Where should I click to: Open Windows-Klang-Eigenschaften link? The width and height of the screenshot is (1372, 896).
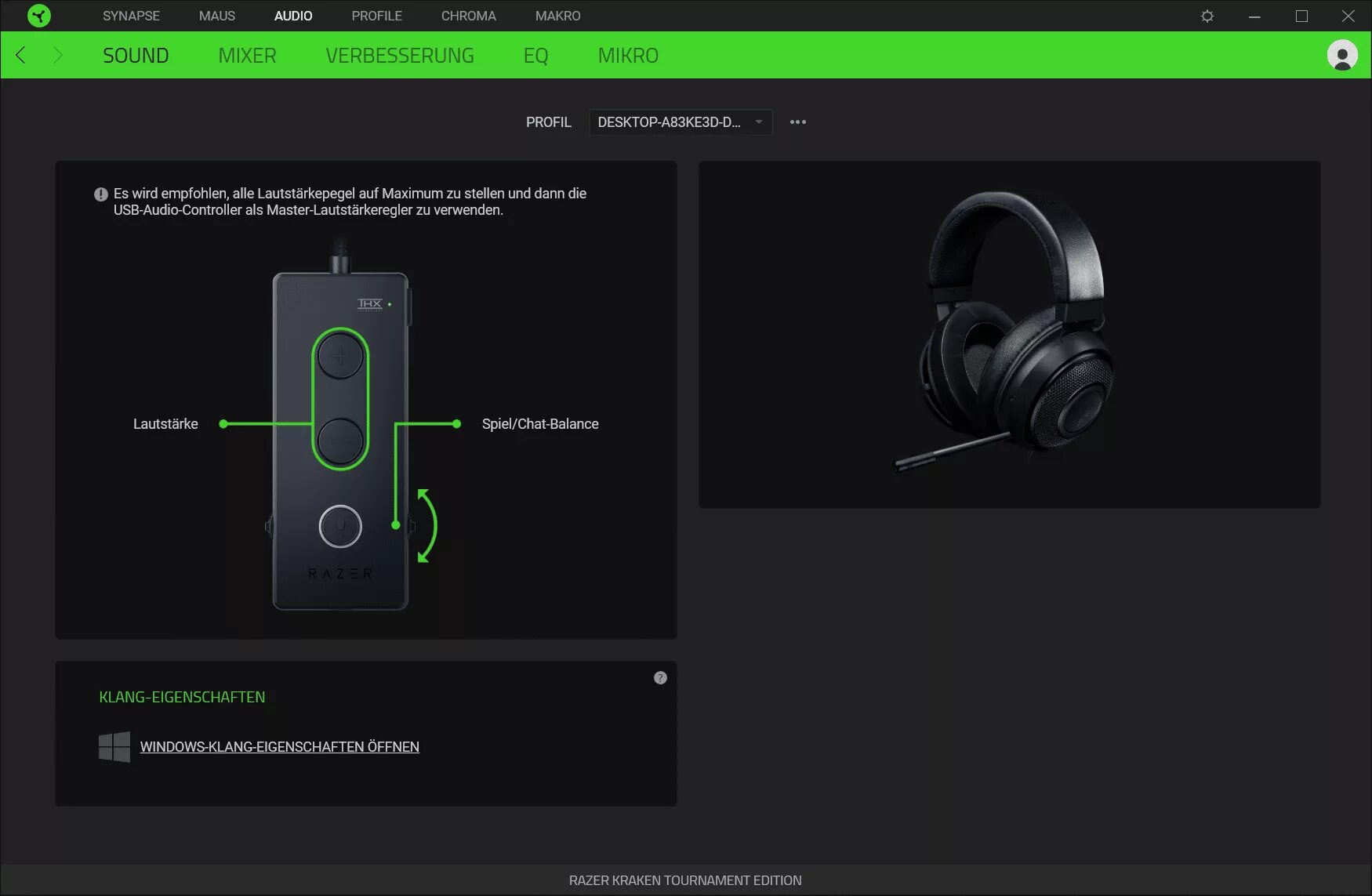pyautogui.click(x=280, y=747)
